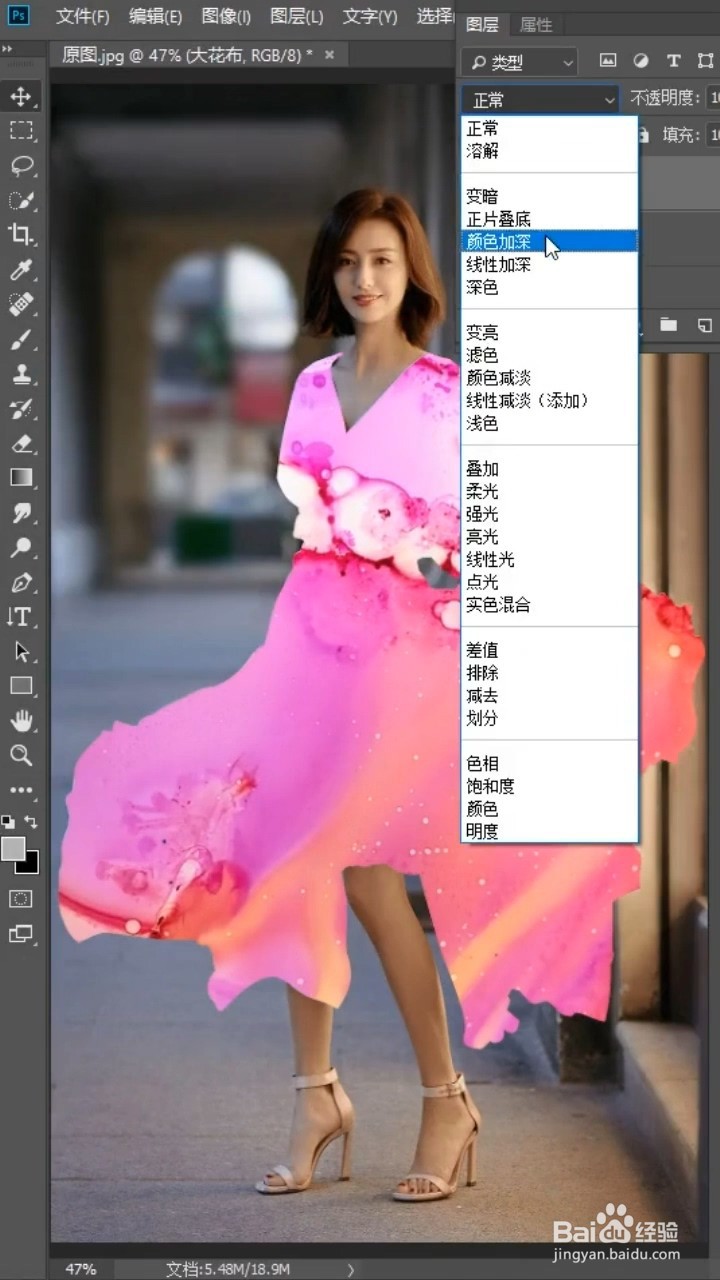Toggle Quick Mask mode

(x=21, y=899)
